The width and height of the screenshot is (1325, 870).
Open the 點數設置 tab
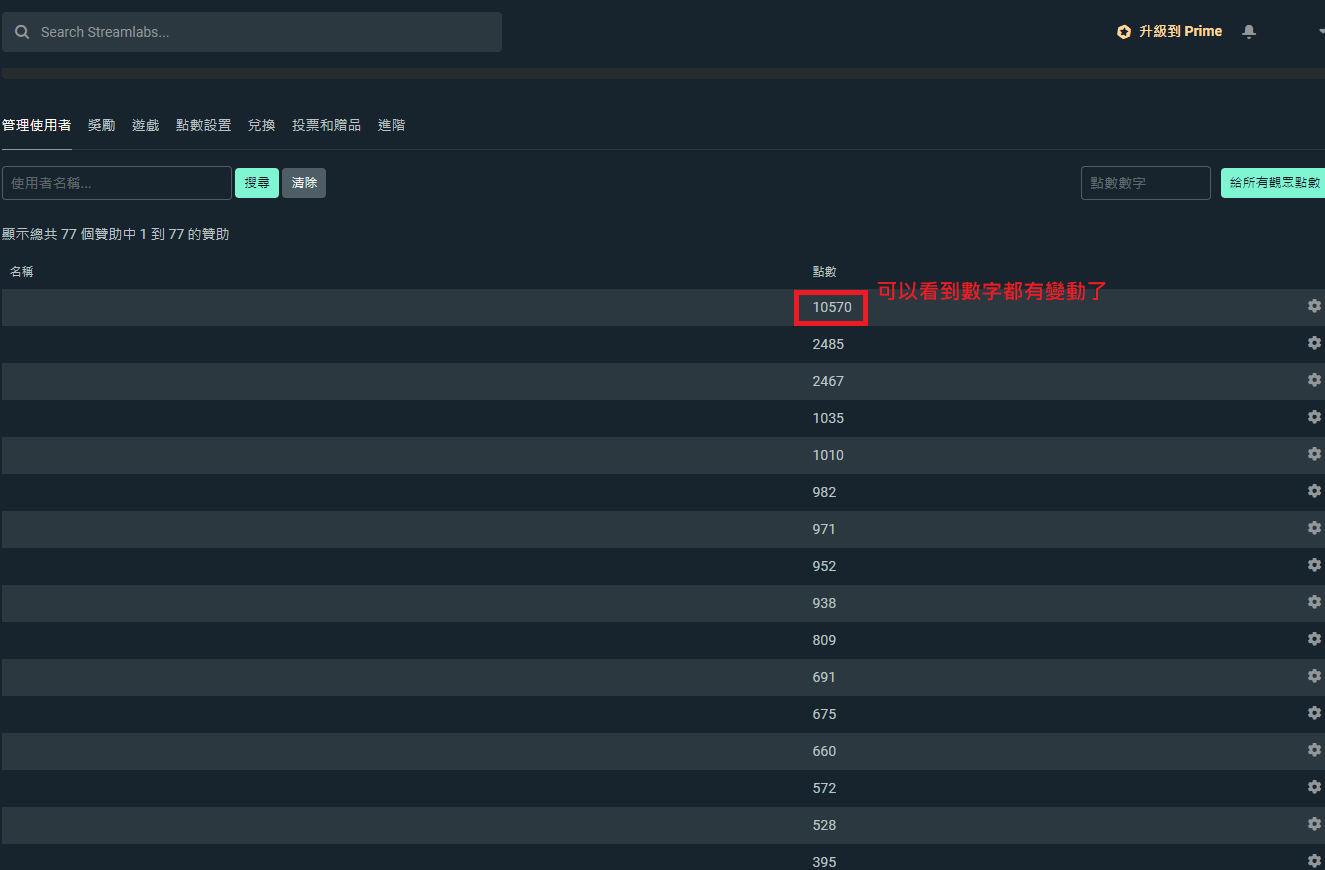coord(203,125)
